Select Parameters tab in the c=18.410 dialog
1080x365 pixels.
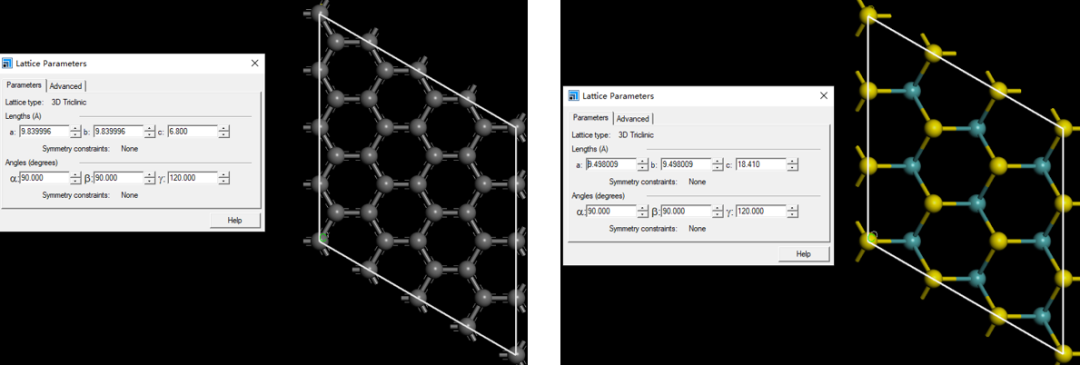tap(591, 118)
